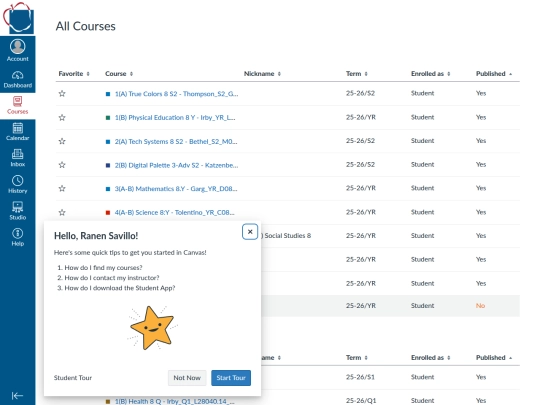540x405 pixels.
Task: Sort the first table by Favorite
Action: click(x=74, y=74)
